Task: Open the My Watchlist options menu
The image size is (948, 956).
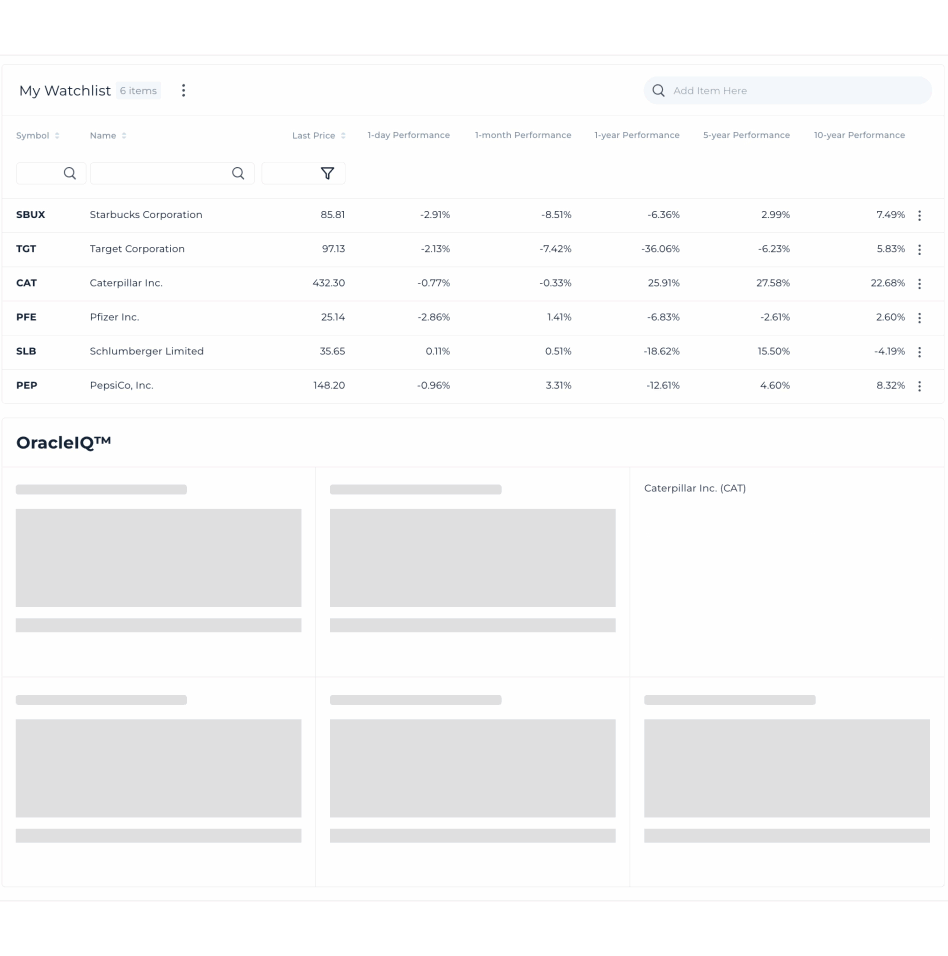Action: [183, 90]
